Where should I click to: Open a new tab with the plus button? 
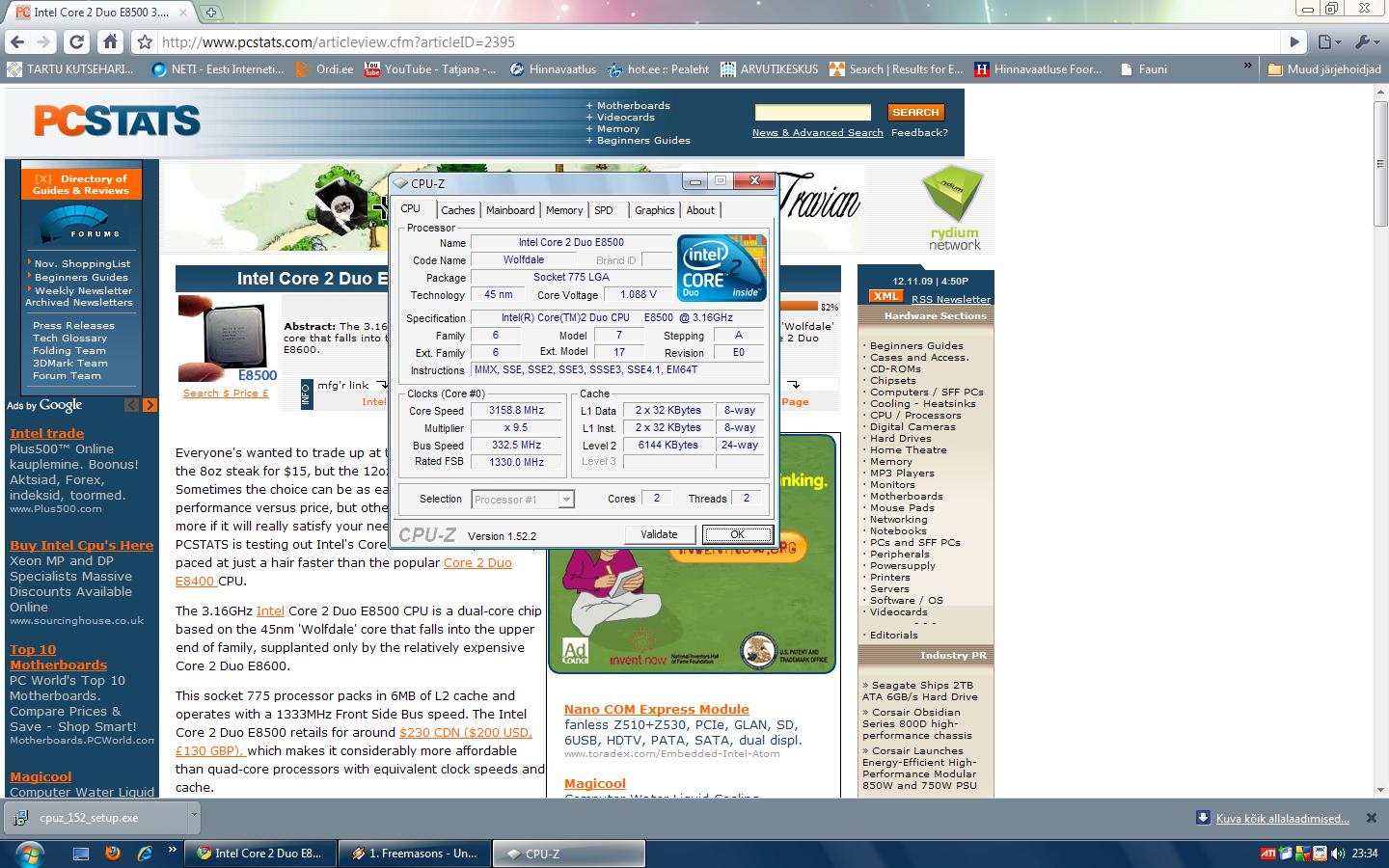click(x=210, y=13)
